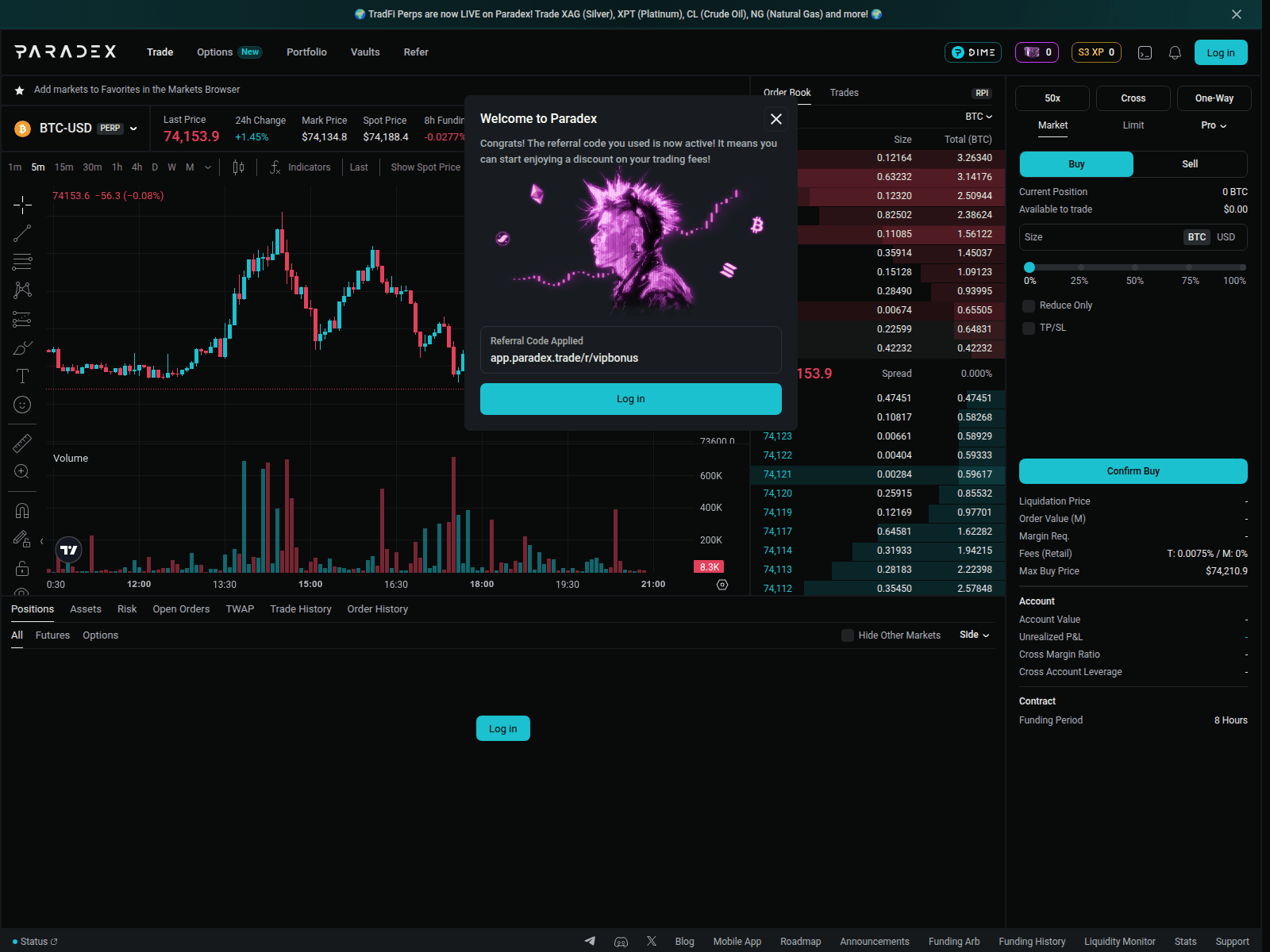Select the crosshair cursor tool

pos(22,205)
